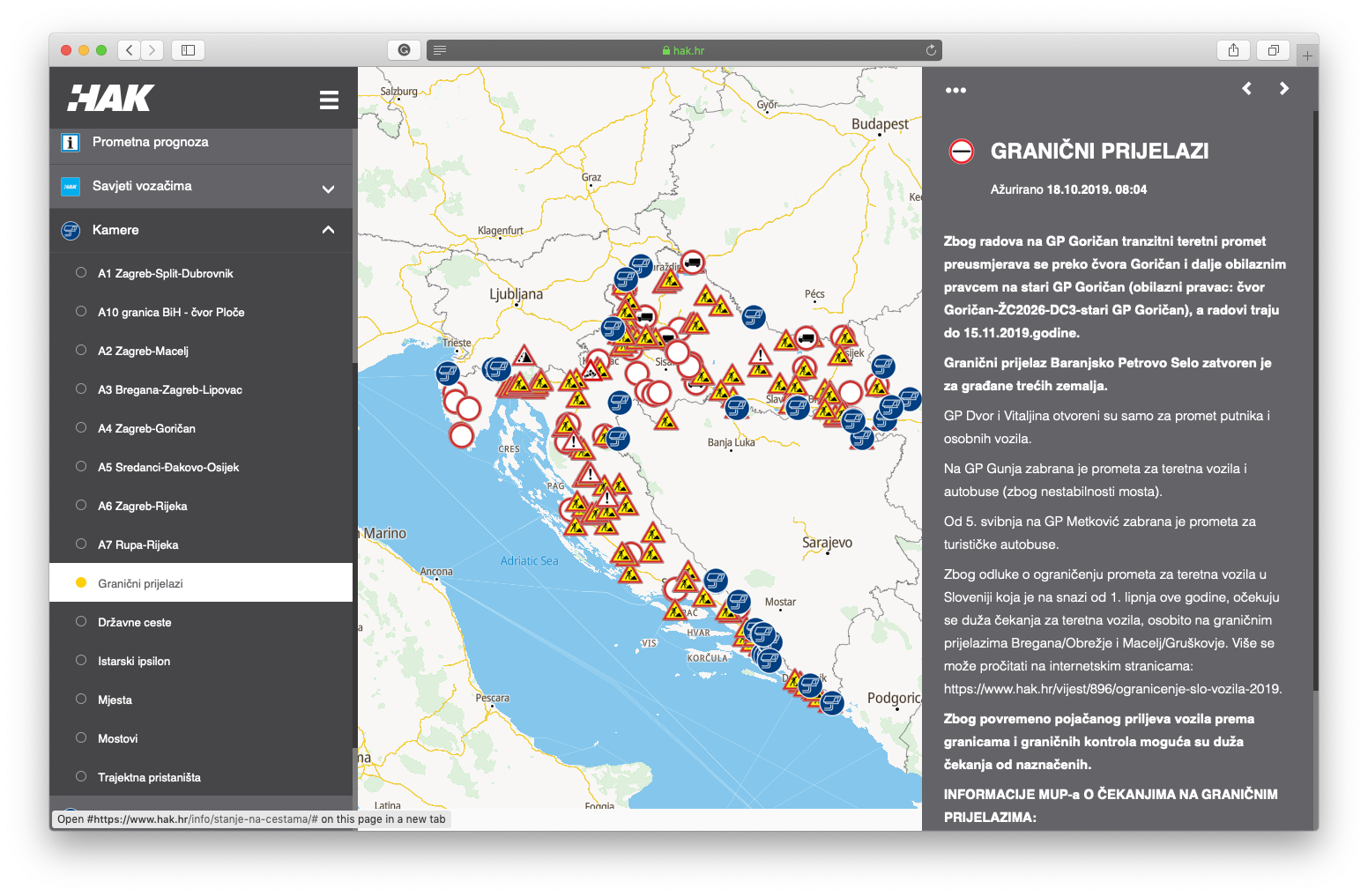Viewport: 1368px width, 896px height.
Task: Open the Prometna prognoza menu item
Action: 151,142
